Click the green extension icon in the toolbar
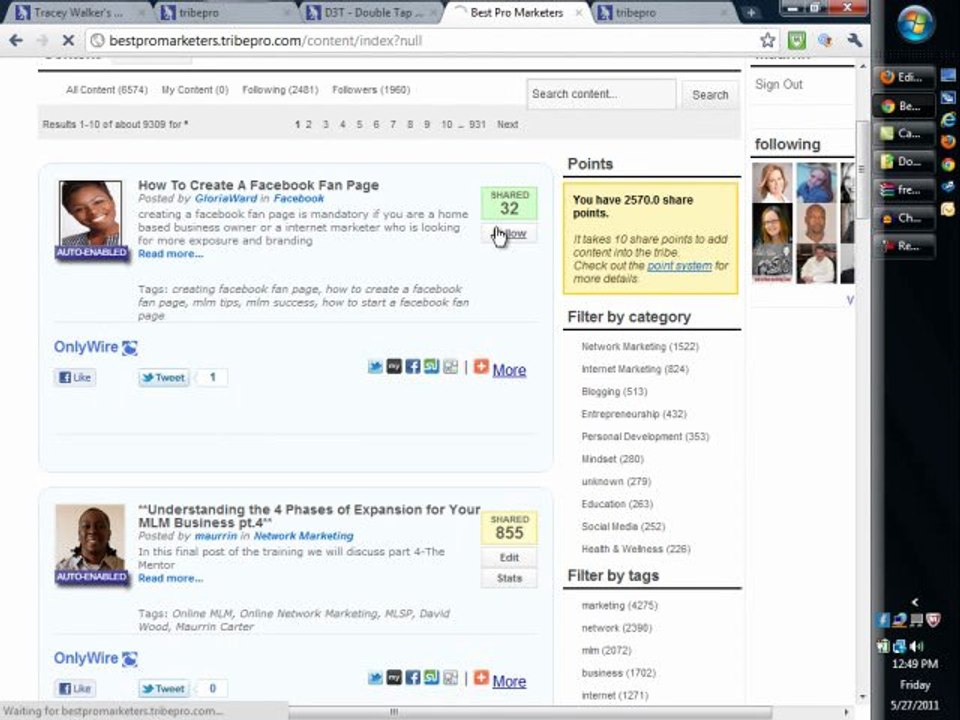Screen dimensions: 960x720 coord(797,40)
